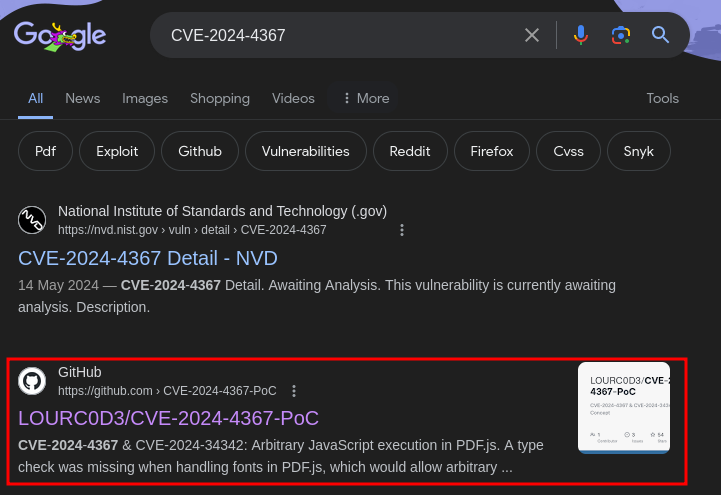
Task: Click the NVD snippet text 'Awaiting Analysis'
Action: click(324, 285)
